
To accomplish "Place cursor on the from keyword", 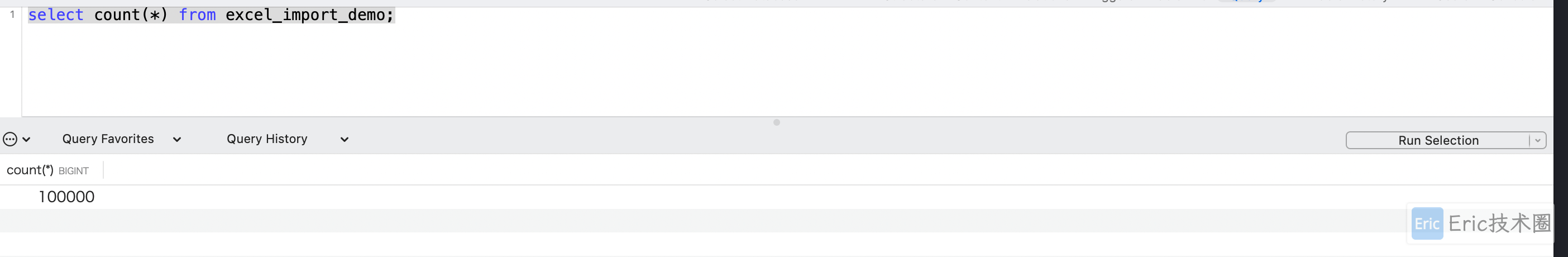I will pos(197,15).
